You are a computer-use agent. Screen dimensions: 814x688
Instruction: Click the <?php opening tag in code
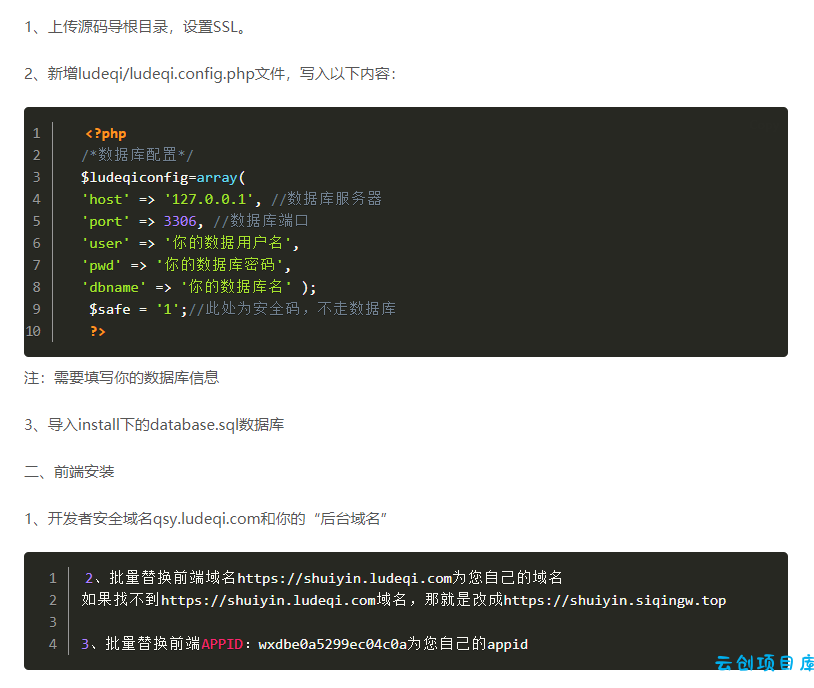pyautogui.click(x=106, y=133)
